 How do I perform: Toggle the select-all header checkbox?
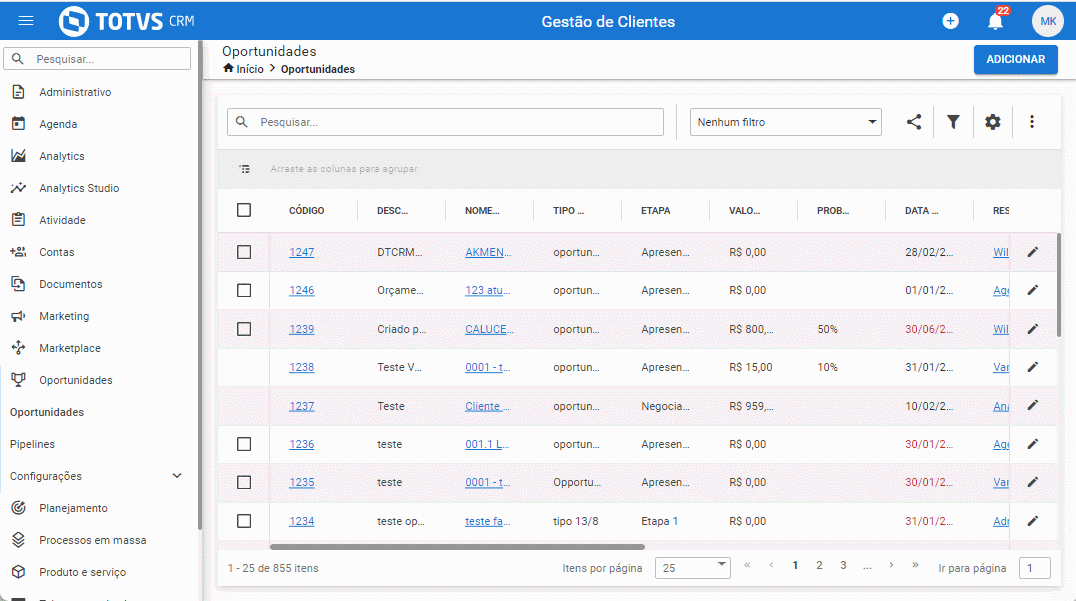pyautogui.click(x=244, y=210)
